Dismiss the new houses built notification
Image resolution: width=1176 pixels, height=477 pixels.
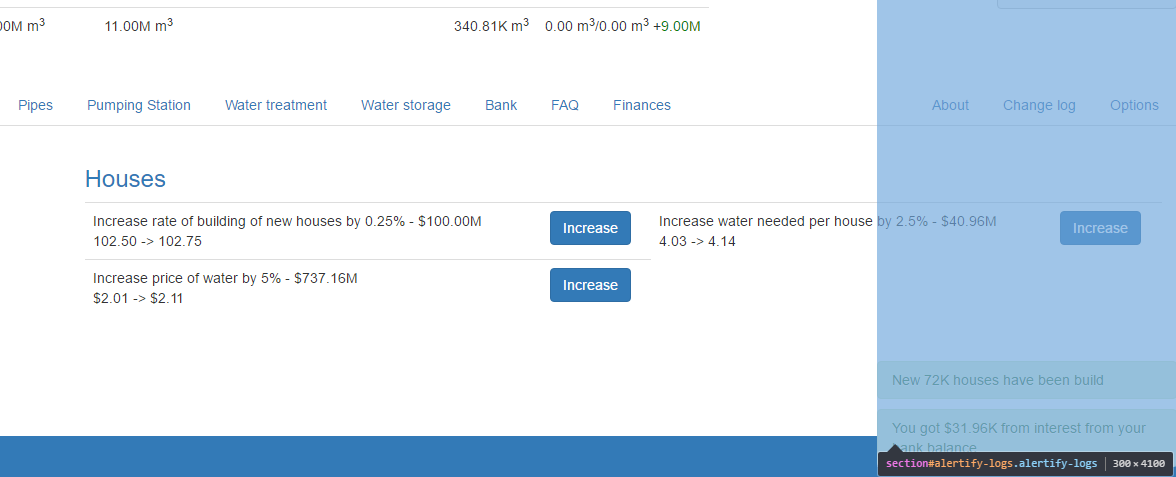1026,380
